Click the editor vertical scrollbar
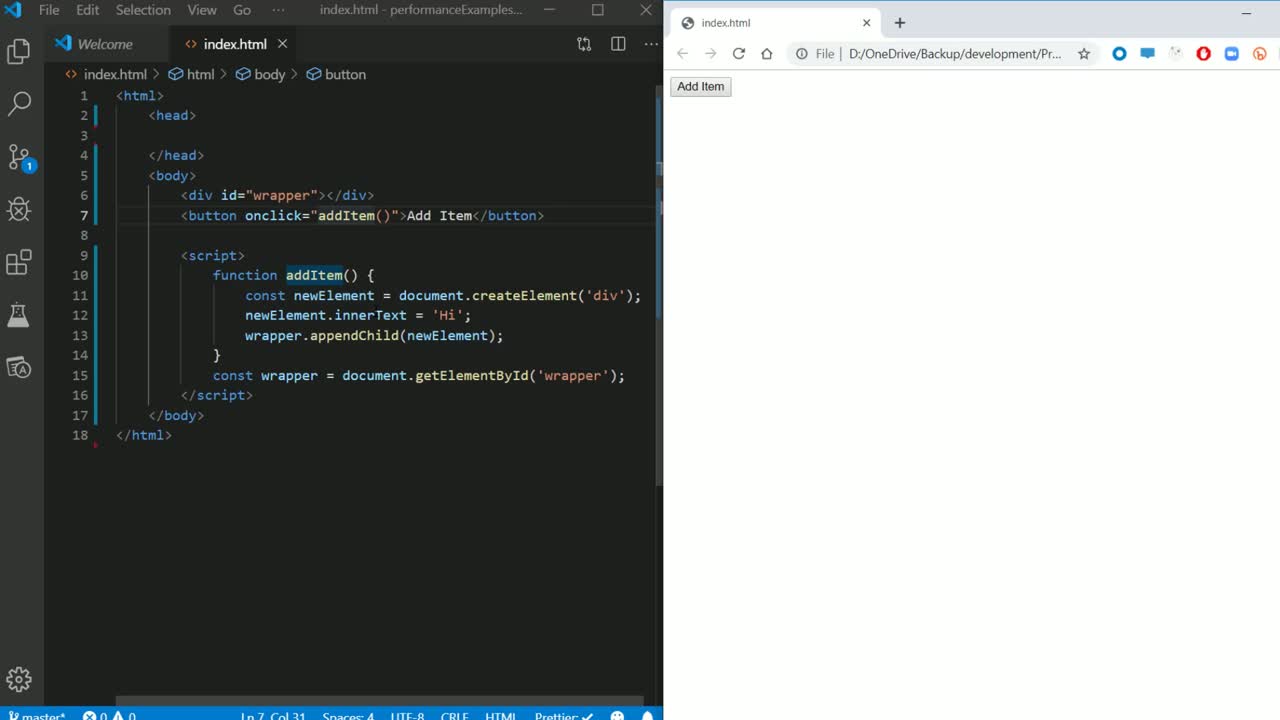This screenshot has width=1280, height=720. point(658,300)
